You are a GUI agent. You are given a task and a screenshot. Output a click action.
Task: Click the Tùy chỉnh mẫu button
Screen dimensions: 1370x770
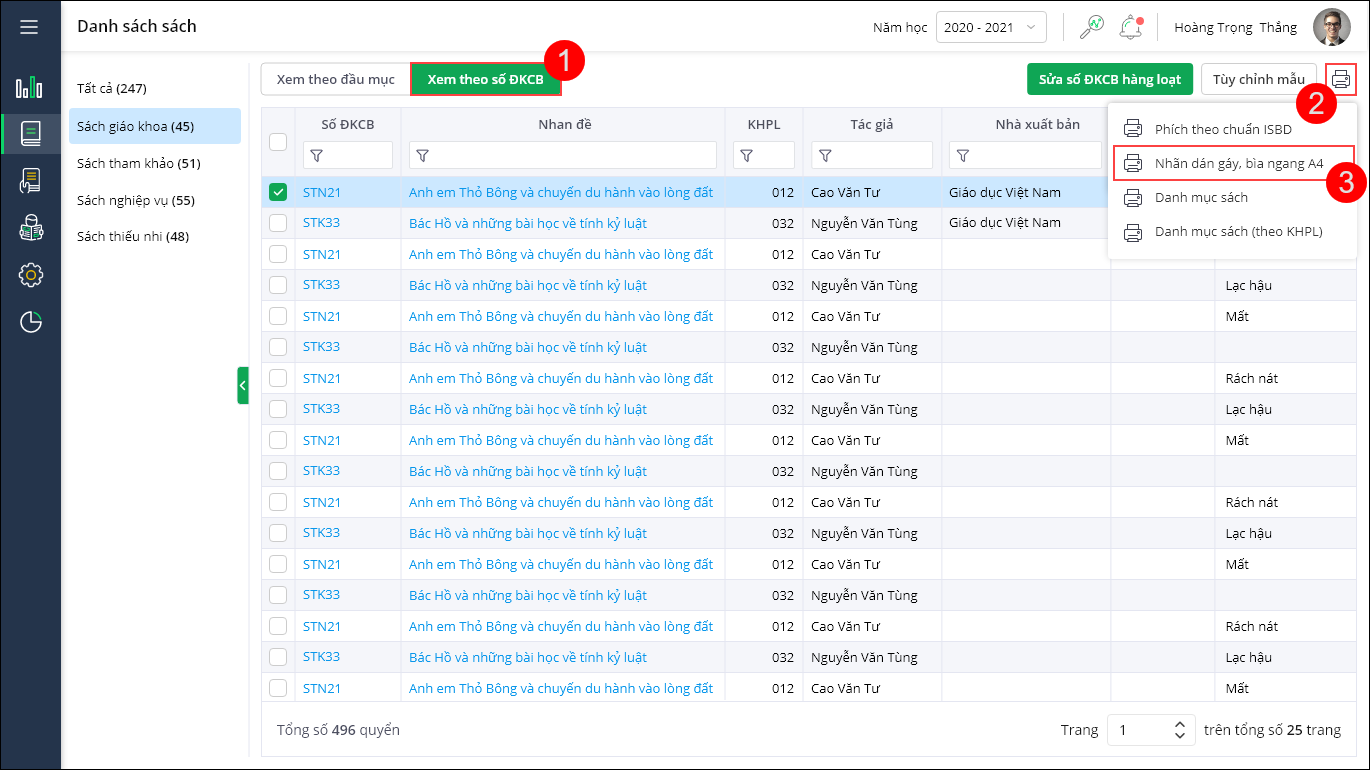(1259, 79)
